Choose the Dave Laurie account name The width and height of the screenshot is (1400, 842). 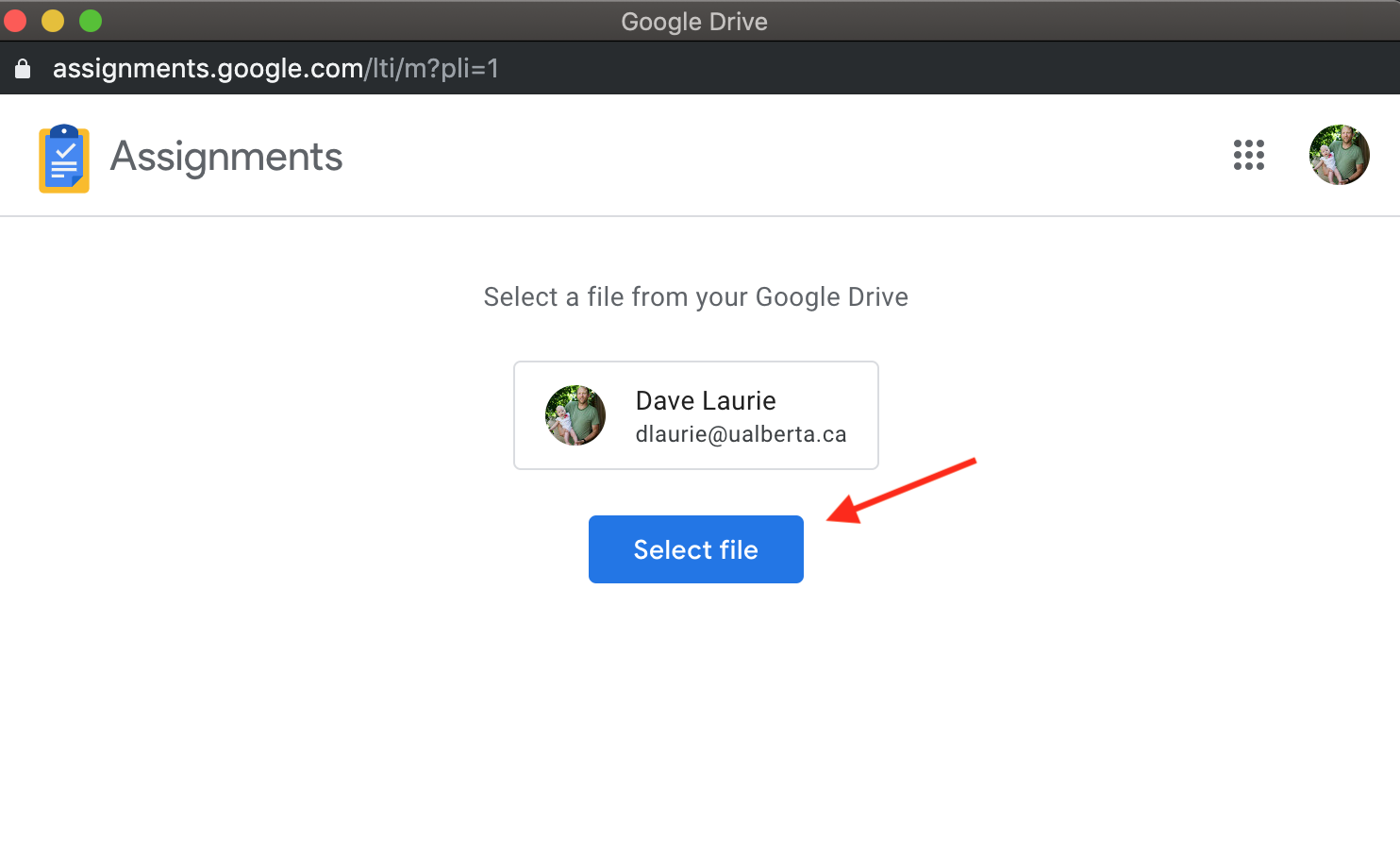point(706,401)
